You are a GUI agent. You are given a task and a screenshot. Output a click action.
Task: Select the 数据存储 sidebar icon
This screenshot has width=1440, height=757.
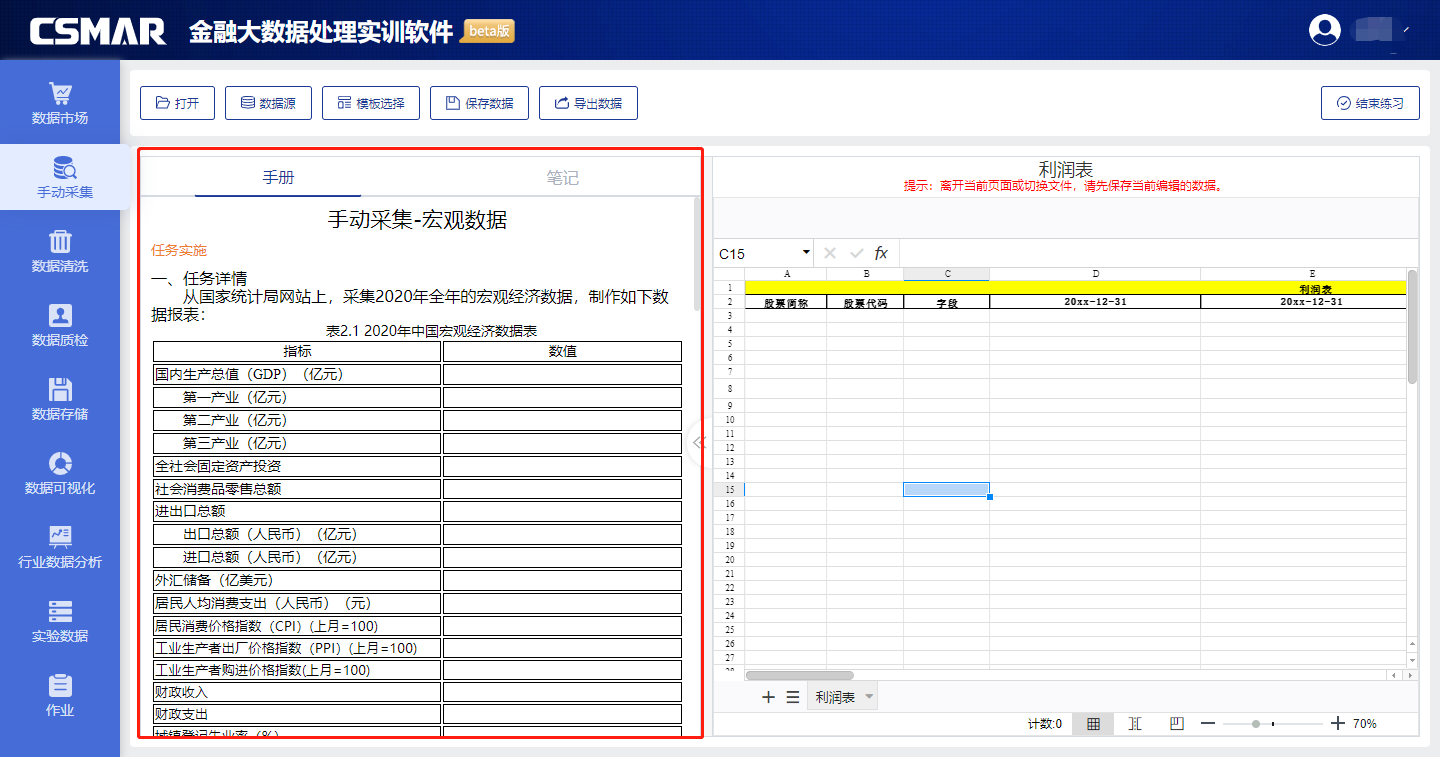(60, 400)
